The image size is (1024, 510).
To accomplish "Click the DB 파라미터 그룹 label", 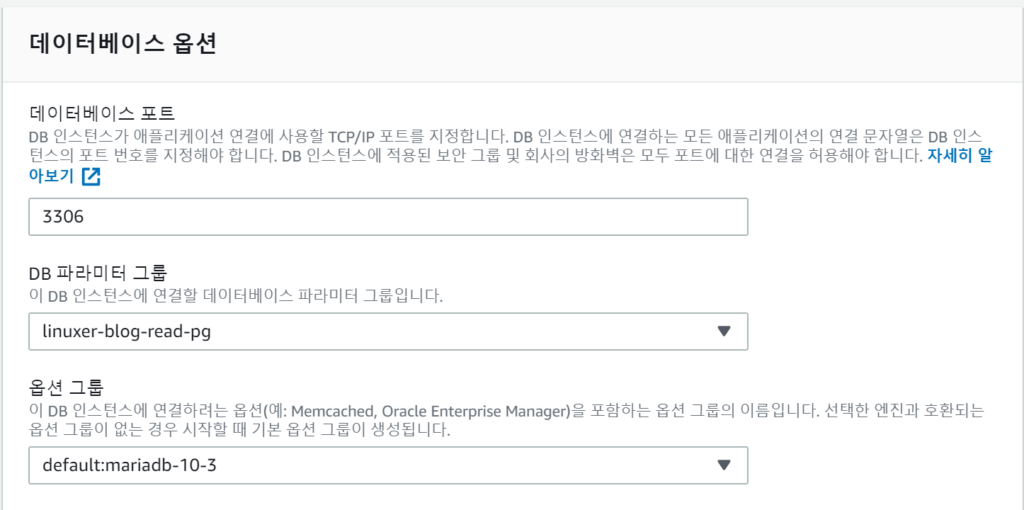I will pyautogui.click(x=98, y=274).
